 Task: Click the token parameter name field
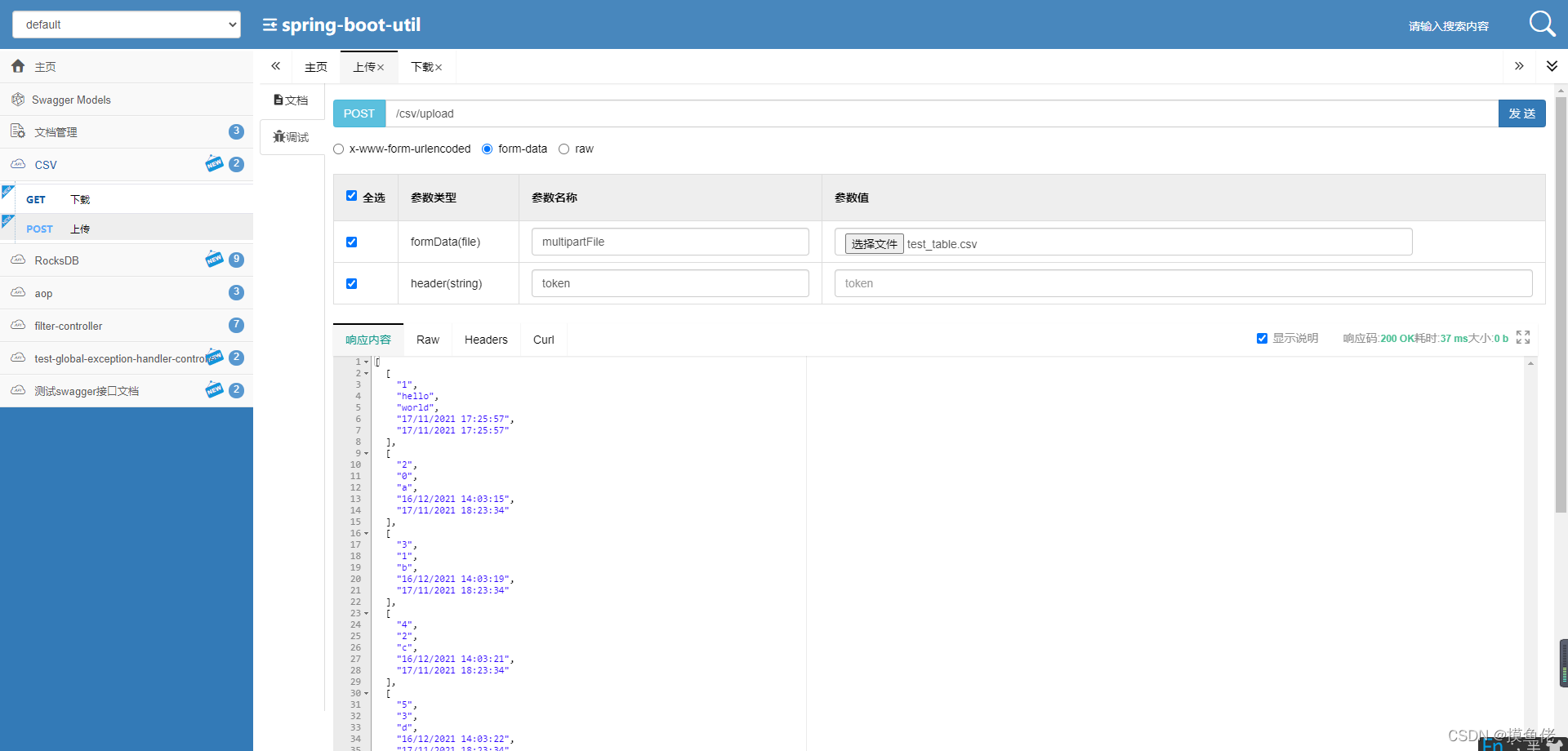click(670, 283)
